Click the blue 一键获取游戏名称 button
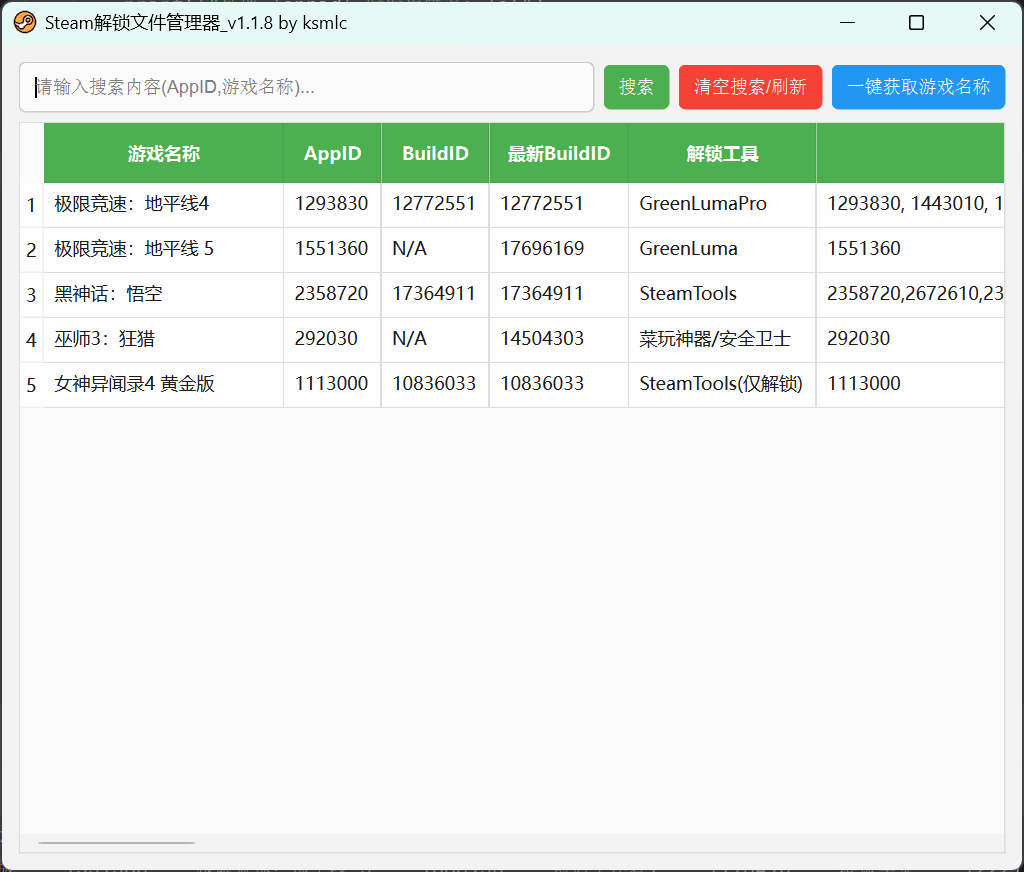The width and height of the screenshot is (1024, 872). tap(918, 87)
